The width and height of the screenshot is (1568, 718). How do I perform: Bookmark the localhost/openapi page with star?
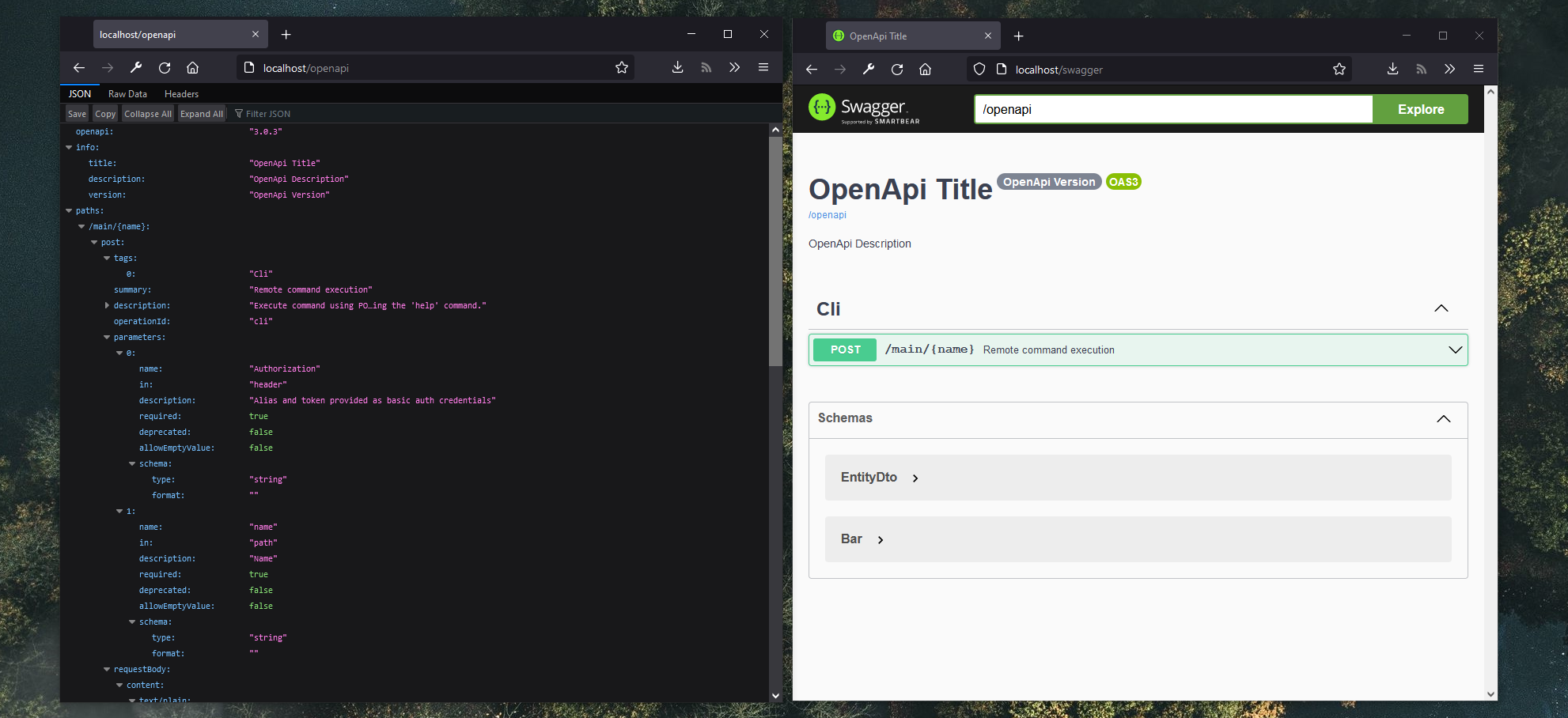(622, 68)
